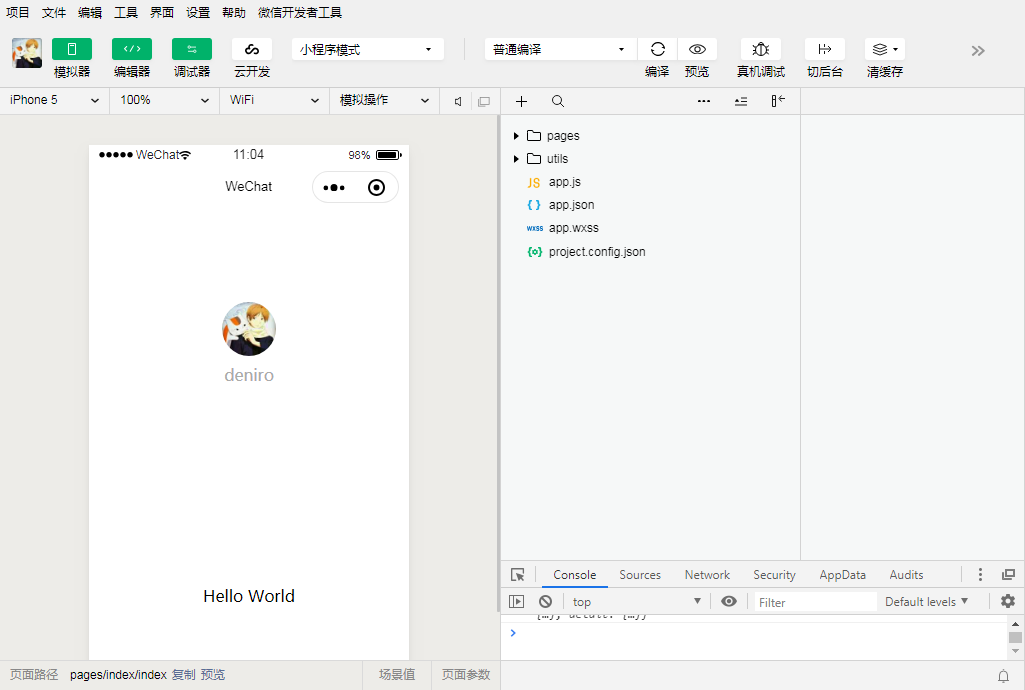Add a new file with plus icon
This screenshot has width=1025, height=690.
[x=521, y=101]
